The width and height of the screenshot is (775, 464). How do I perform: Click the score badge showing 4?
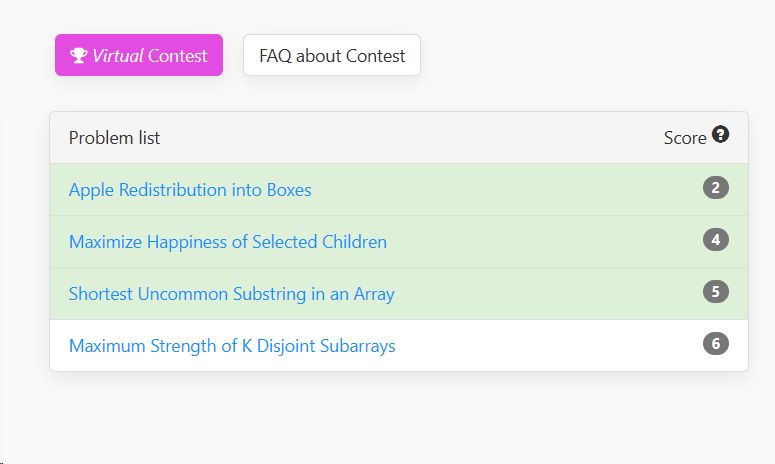pos(716,240)
